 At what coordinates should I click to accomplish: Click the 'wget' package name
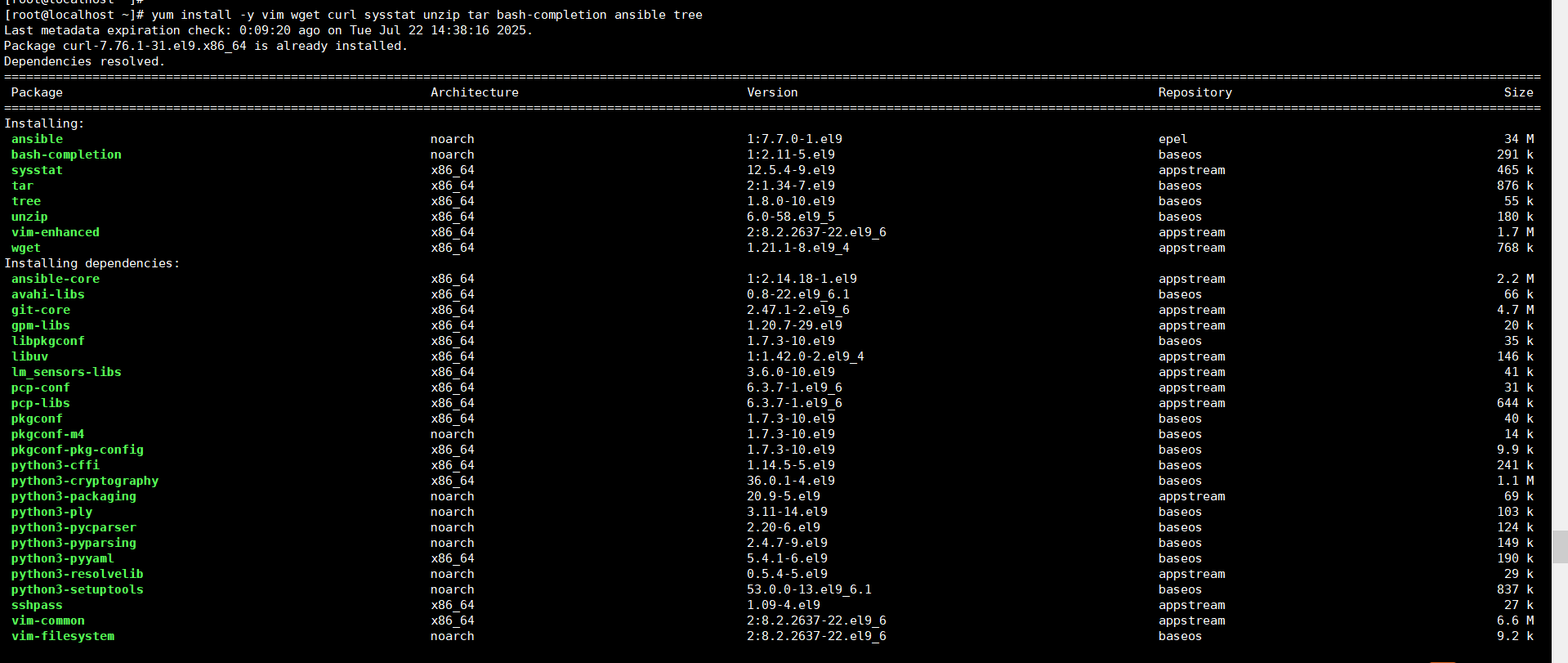(x=26, y=248)
